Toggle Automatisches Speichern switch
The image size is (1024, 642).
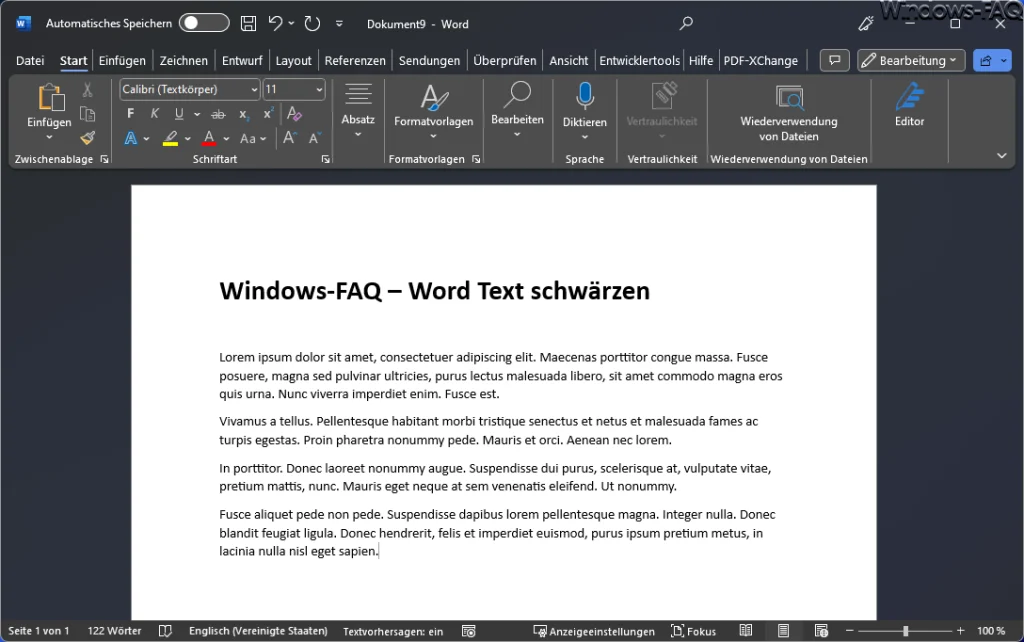204,24
